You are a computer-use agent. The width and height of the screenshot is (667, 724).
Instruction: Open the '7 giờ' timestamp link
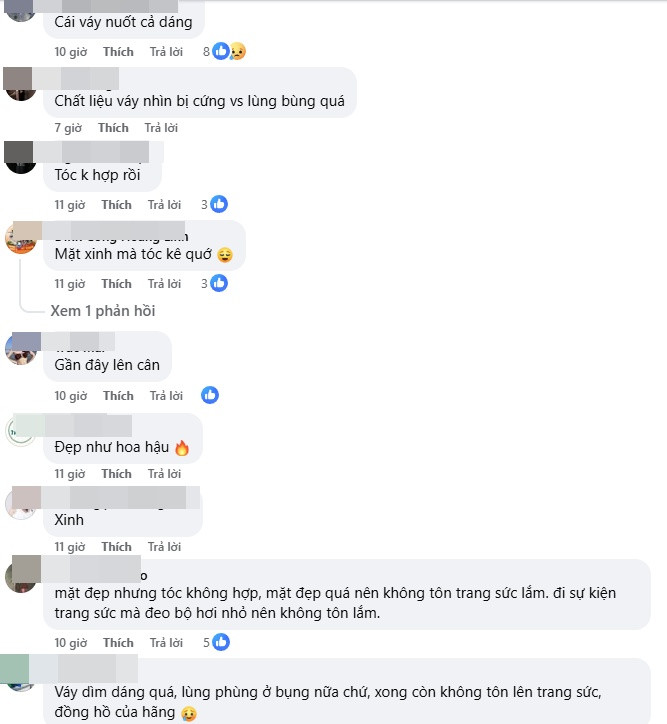68,128
